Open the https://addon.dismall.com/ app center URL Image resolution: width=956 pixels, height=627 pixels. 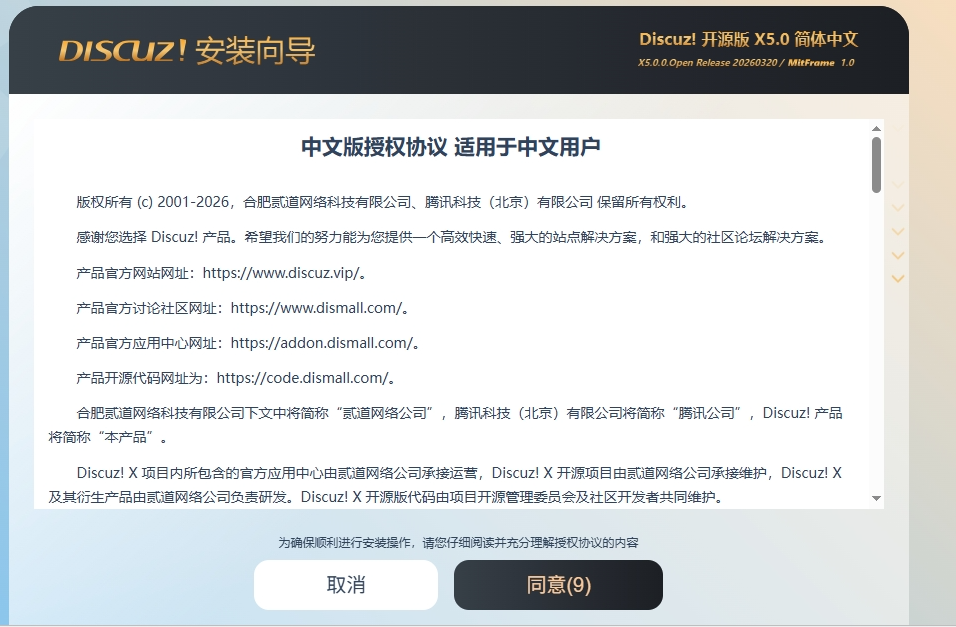pyautogui.click(x=322, y=343)
